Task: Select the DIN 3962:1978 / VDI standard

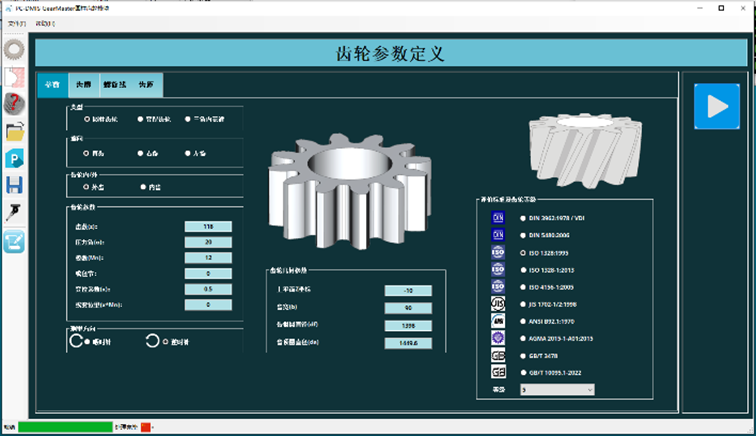Action: 523,217
